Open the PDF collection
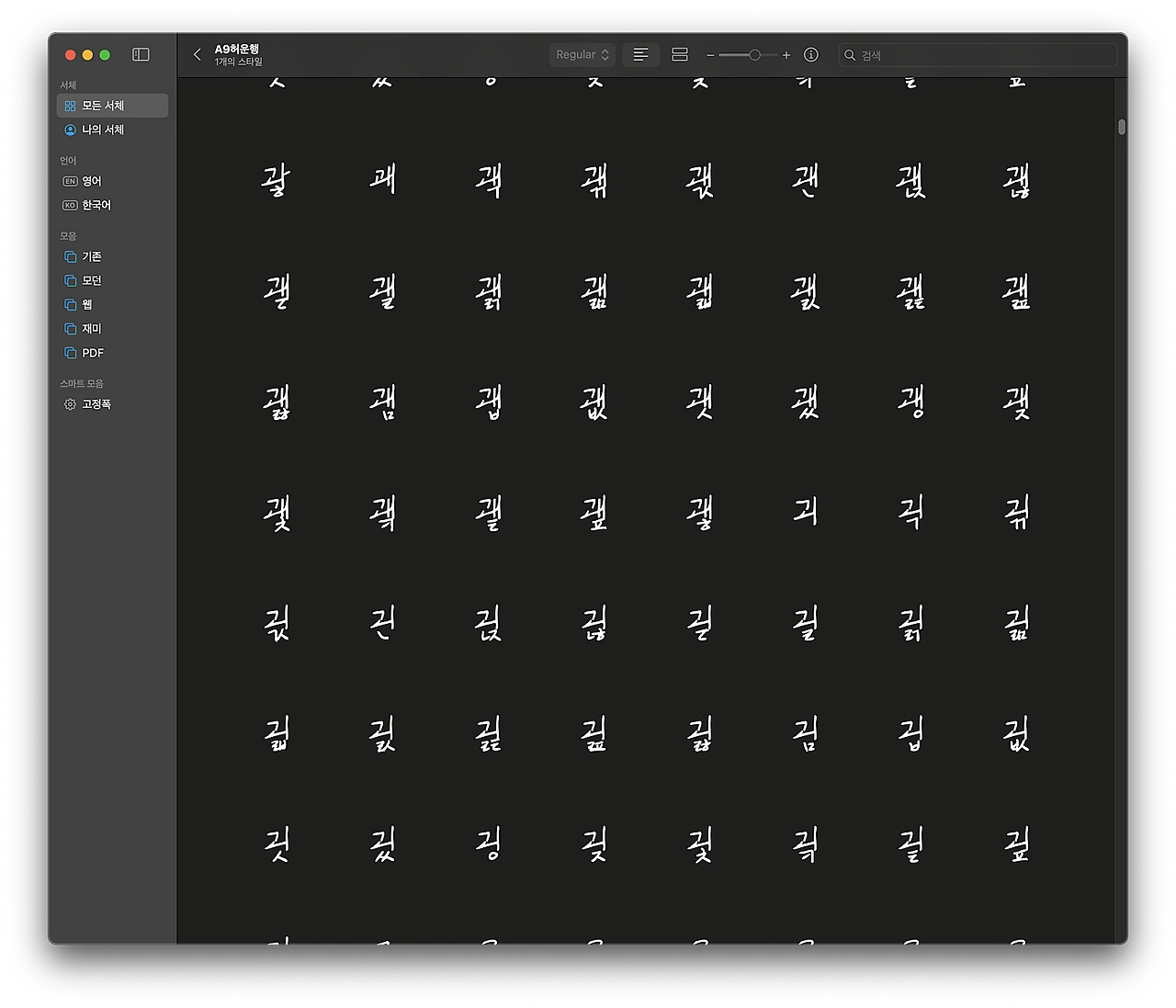The height and width of the screenshot is (1008, 1176). point(112,353)
